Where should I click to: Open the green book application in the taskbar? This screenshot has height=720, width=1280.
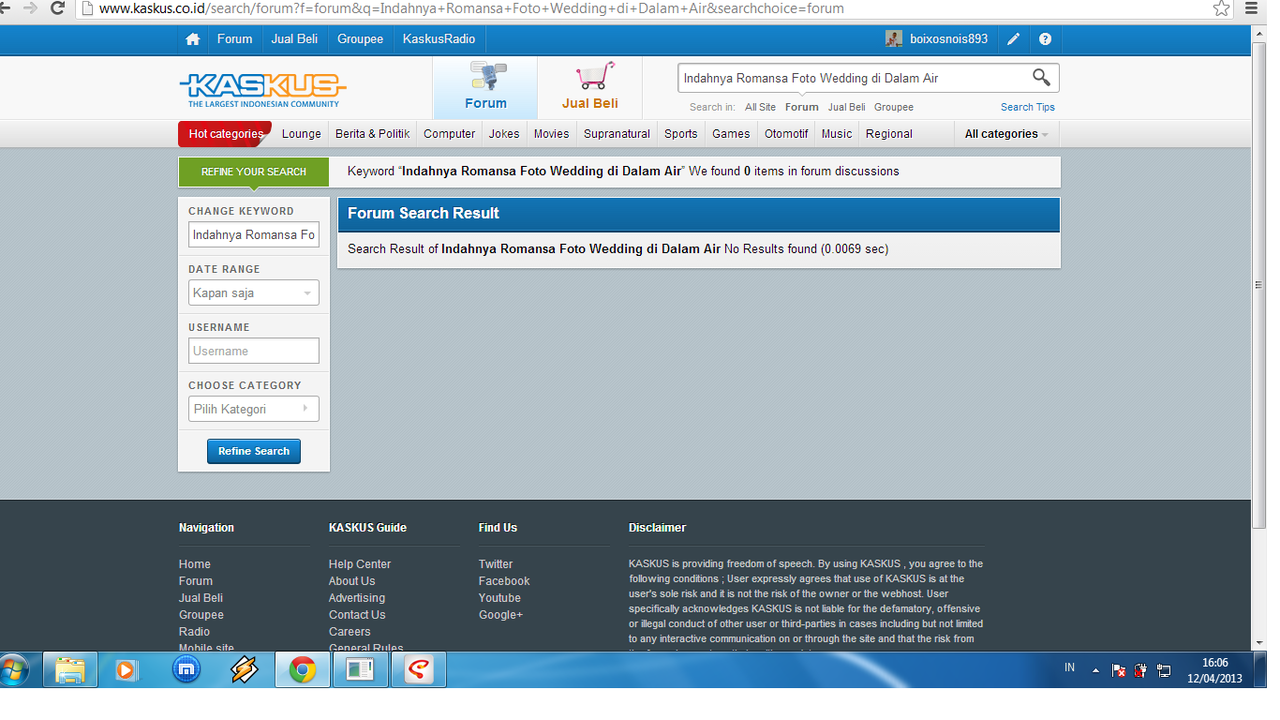[360, 670]
